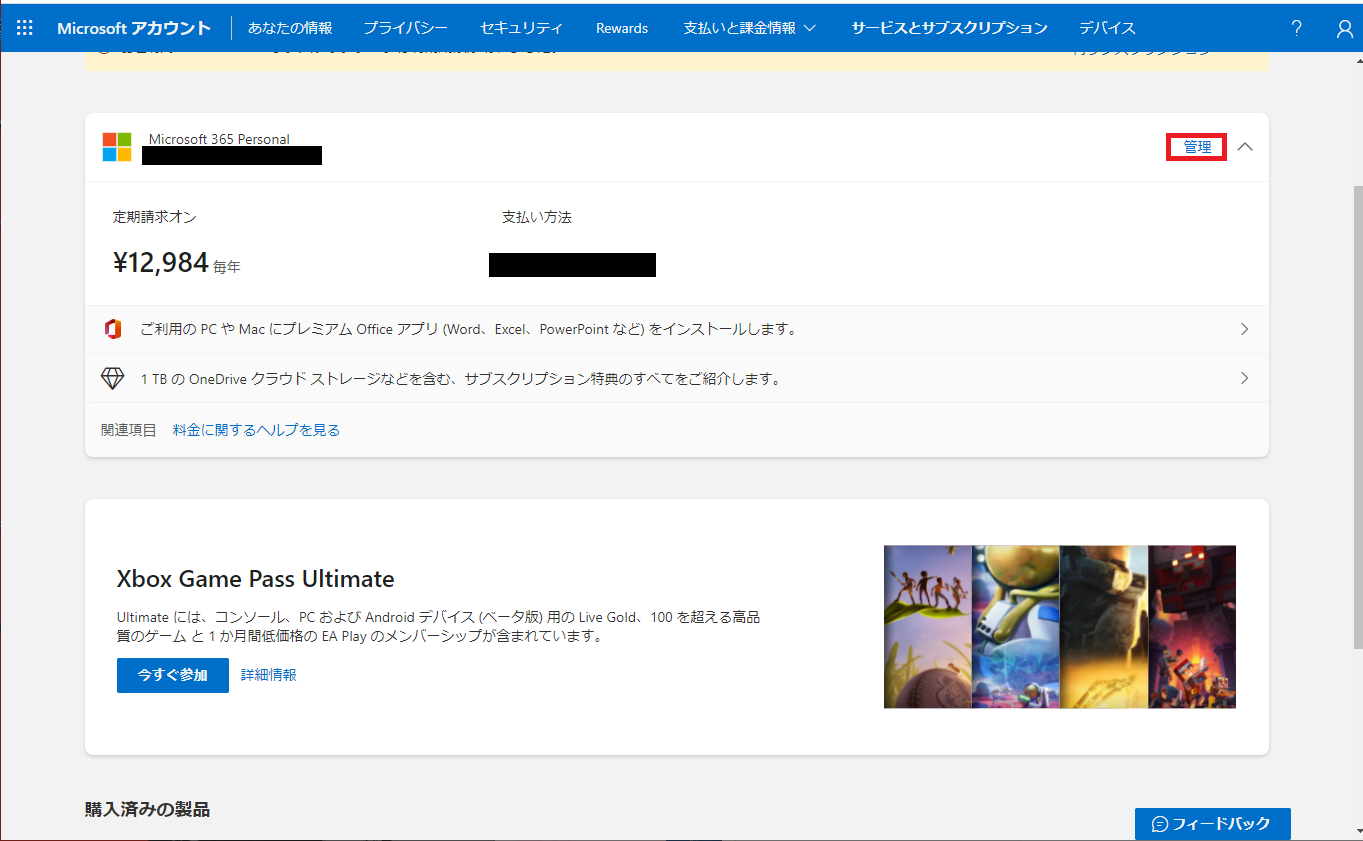Screen dimensions: 1363x841
Task: Open the Rewards tab
Action: (x=622, y=28)
